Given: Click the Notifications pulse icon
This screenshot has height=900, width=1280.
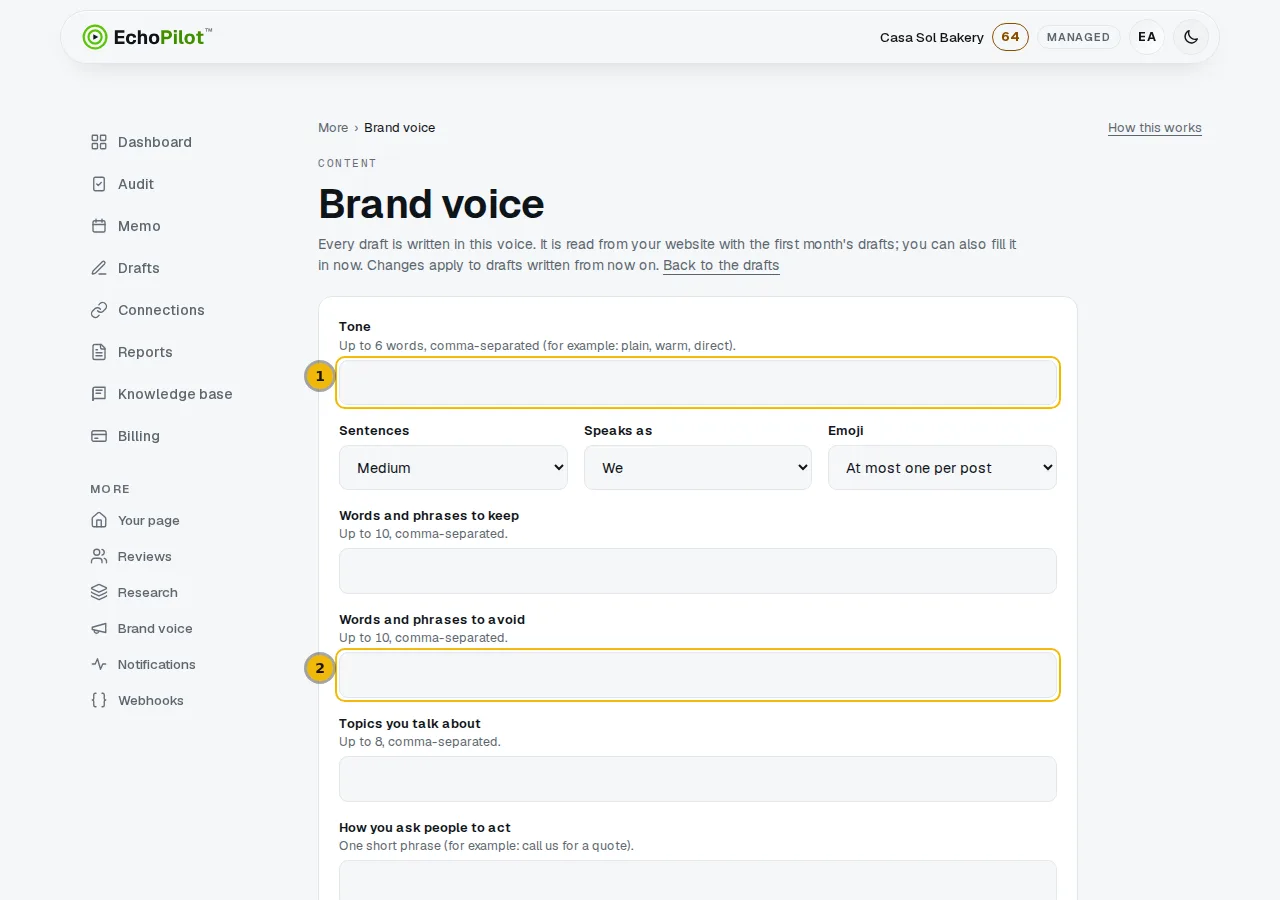Looking at the screenshot, I should pos(99,664).
